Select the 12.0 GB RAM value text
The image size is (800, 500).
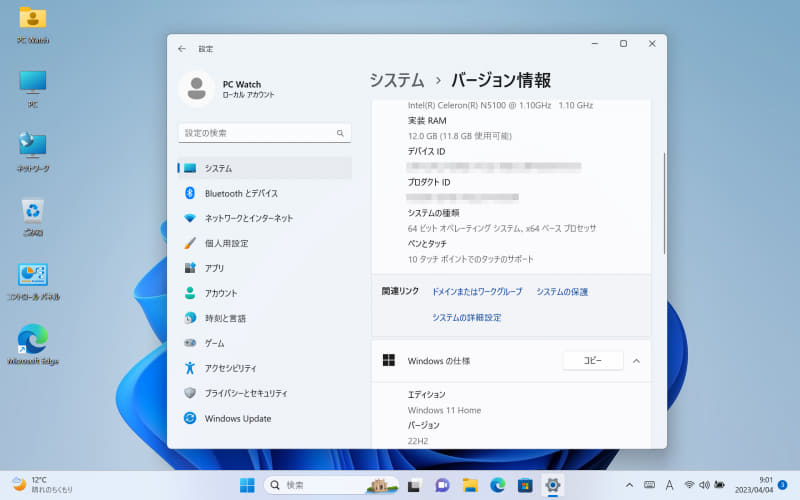pos(460,136)
